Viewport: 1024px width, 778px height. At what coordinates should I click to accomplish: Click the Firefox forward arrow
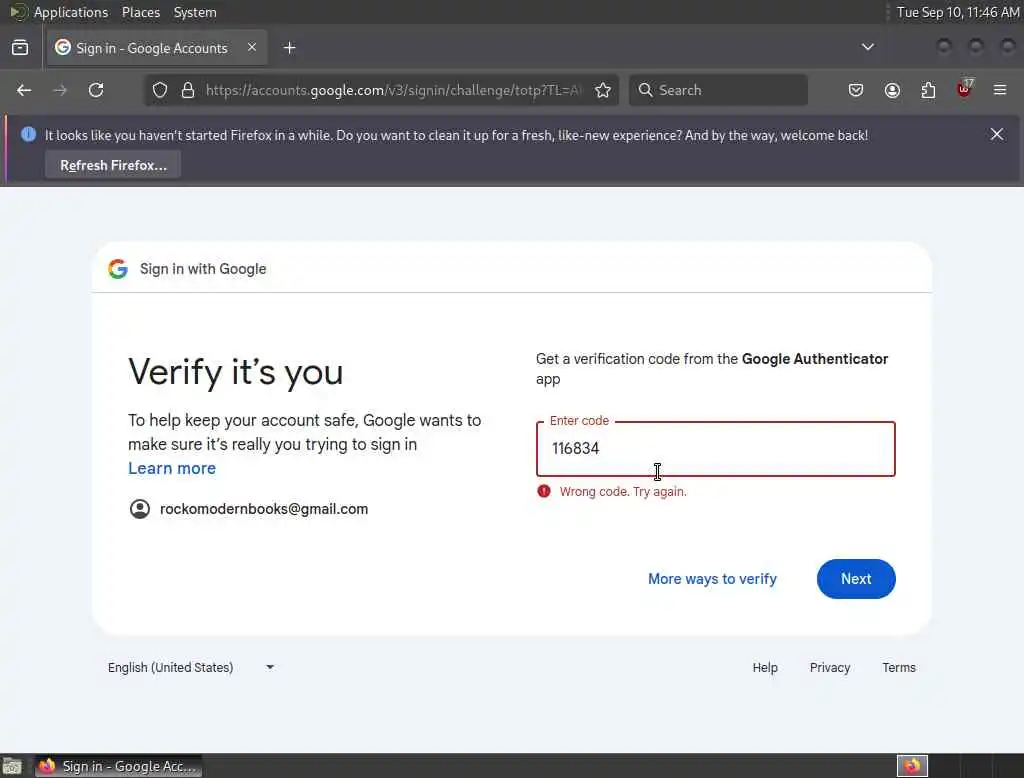click(60, 90)
